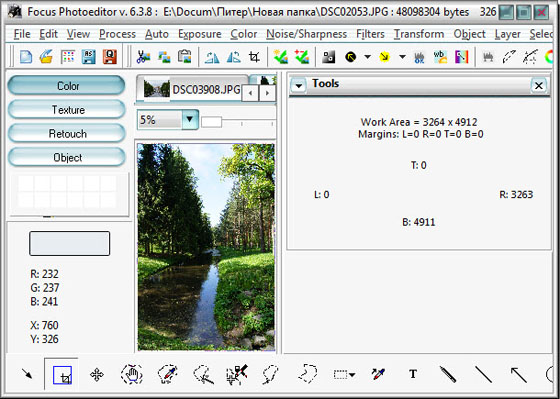Click the black circle arrow icon

pyautogui.click(x=351, y=57)
